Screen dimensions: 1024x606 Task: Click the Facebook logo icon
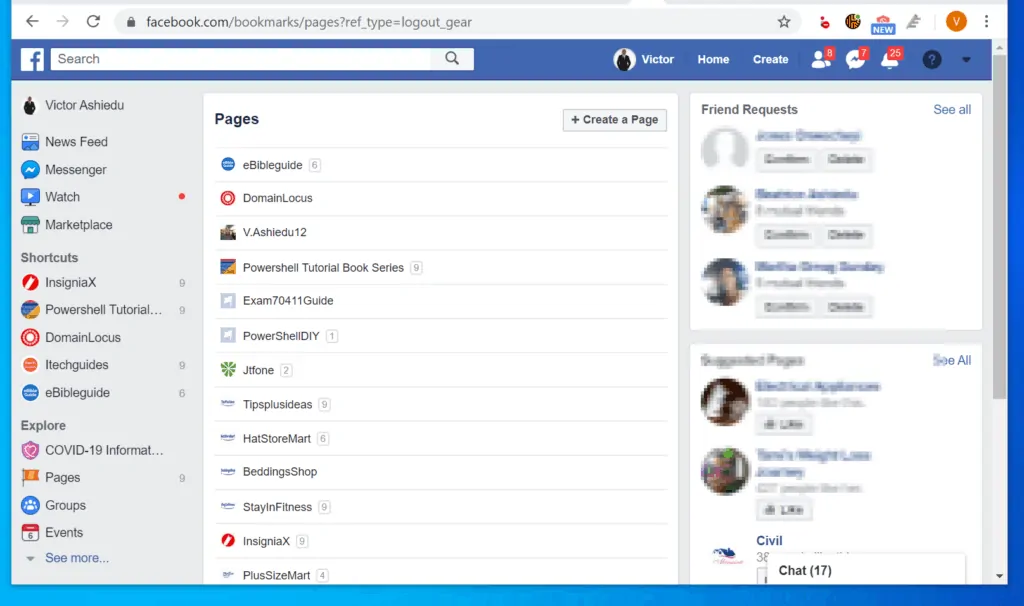coord(32,59)
